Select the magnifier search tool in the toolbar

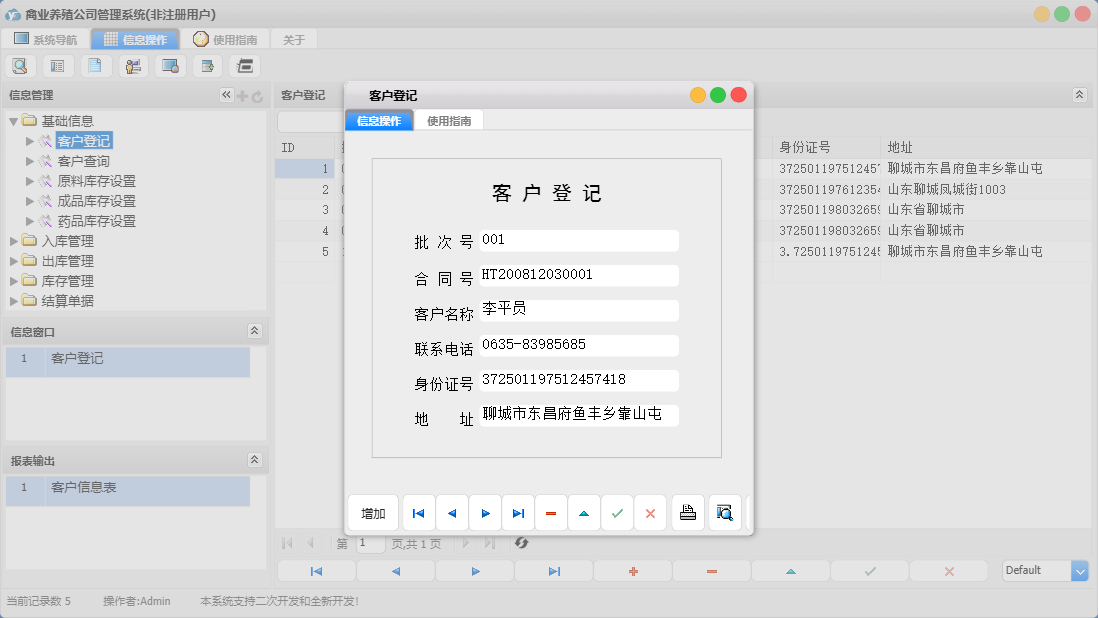tap(20, 65)
